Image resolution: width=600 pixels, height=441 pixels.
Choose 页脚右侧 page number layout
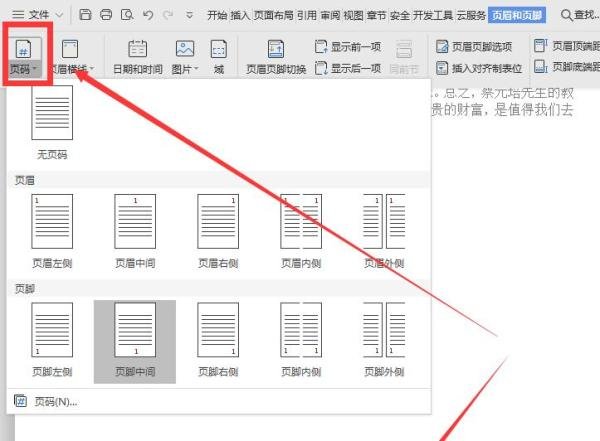(x=218, y=340)
